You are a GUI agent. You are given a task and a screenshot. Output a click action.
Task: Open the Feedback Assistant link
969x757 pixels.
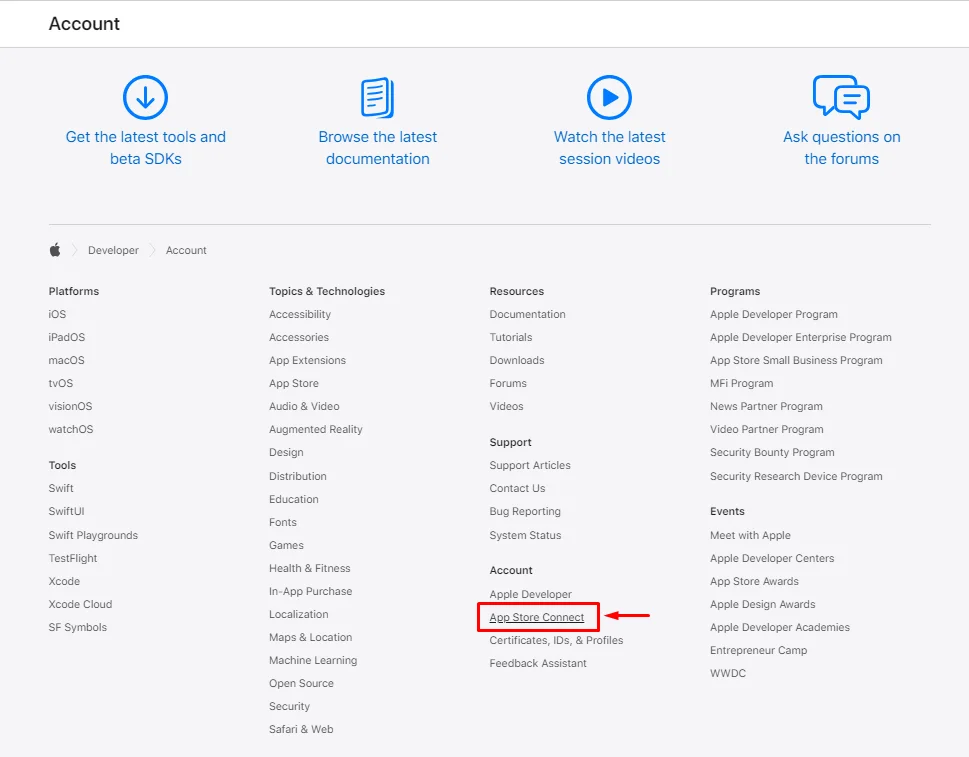(x=538, y=663)
